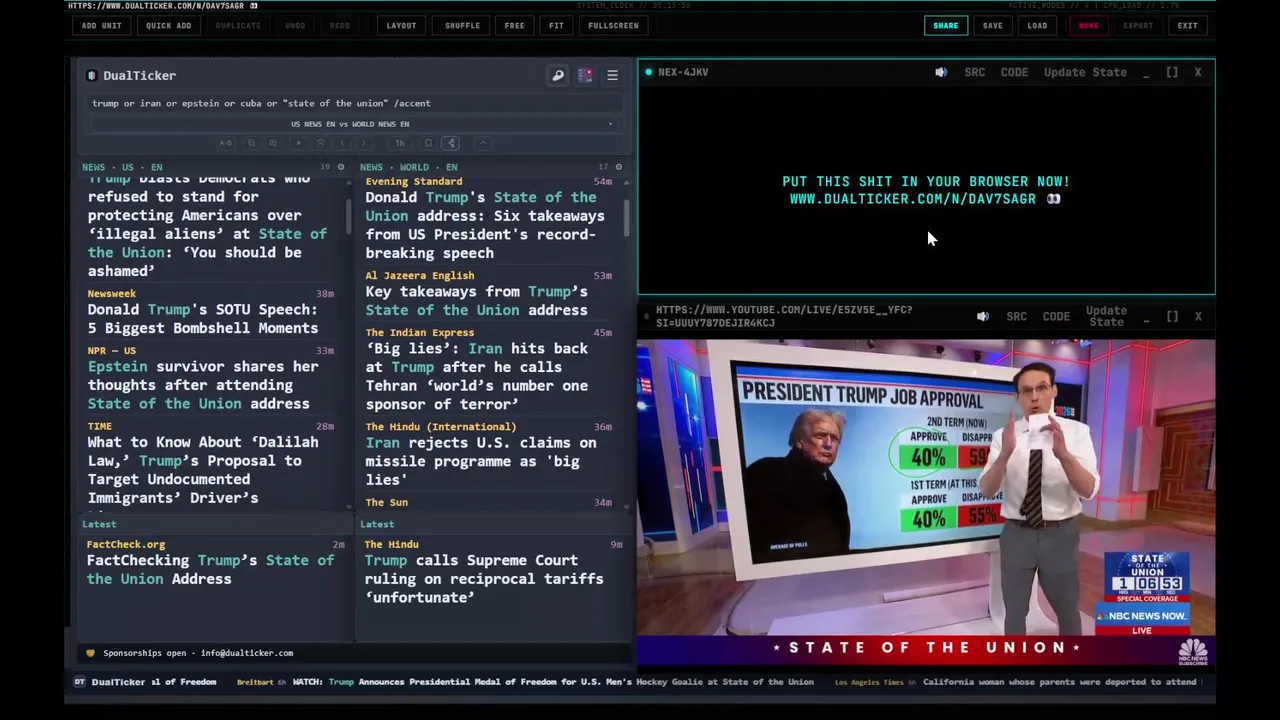Click the search query input field
The height and width of the screenshot is (720, 1280).
click(x=355, y=103)
